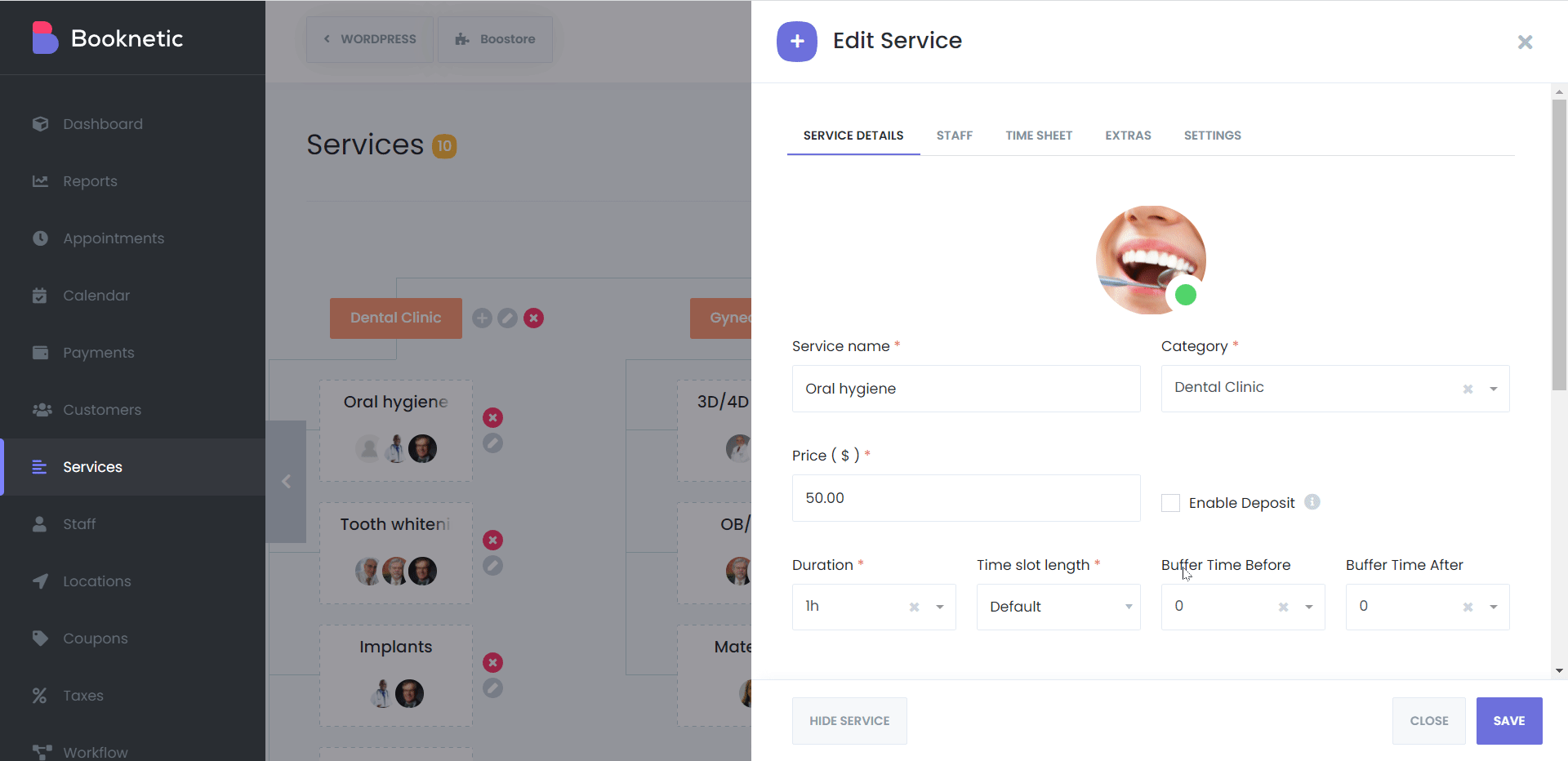
Task: Clear the Buffer Time Before value
Action: pos(1283,607)
